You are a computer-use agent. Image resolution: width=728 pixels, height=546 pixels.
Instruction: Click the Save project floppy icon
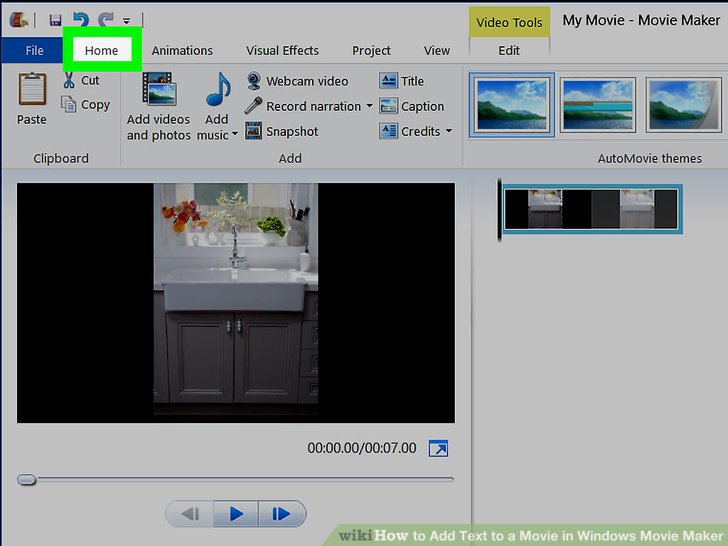tap(56, 20)
